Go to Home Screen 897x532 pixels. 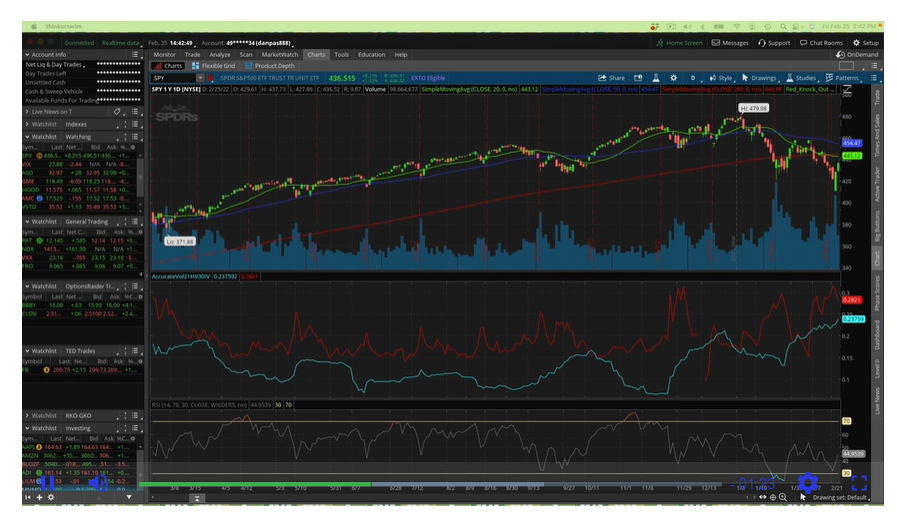pyautogui.click(x=679, y=43)
